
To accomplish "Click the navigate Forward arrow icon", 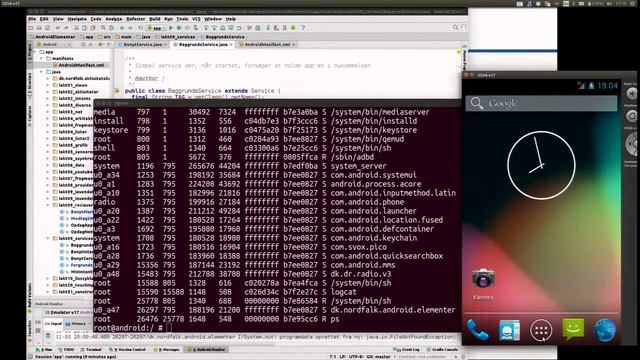I will pos(130,28).
